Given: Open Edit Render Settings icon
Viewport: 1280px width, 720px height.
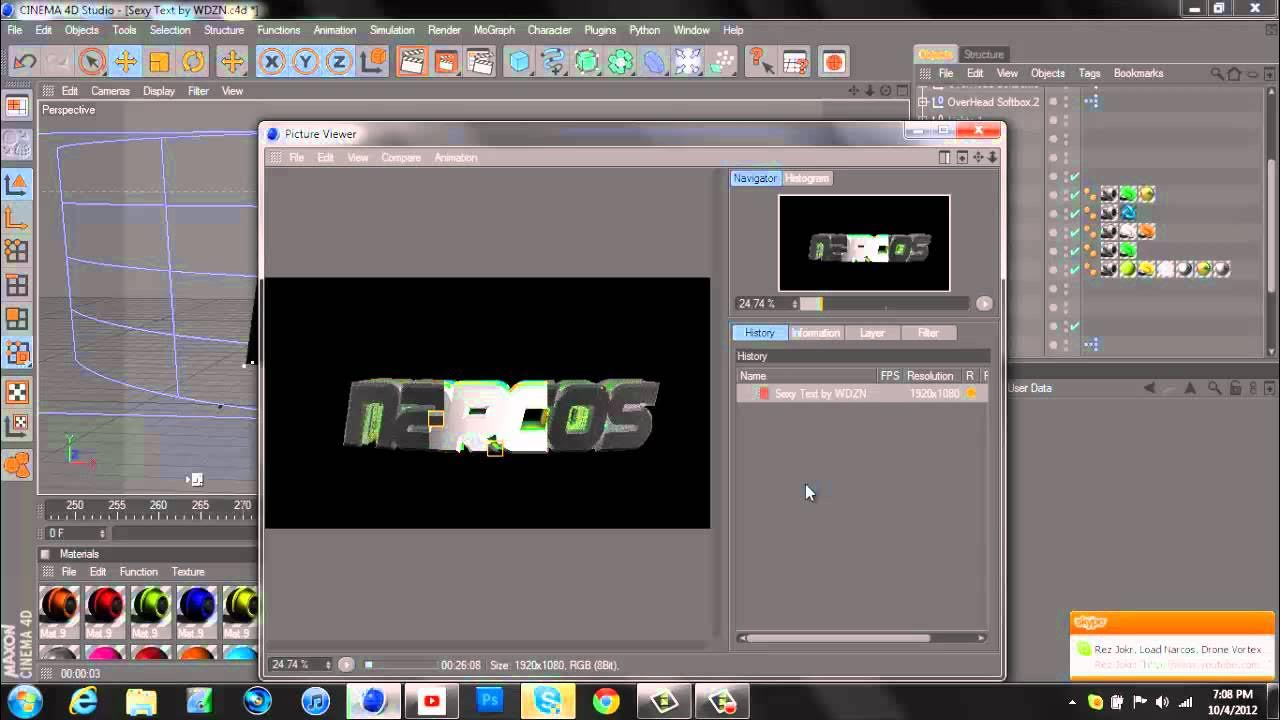Looking at the screenshot, I should click(481, 62).
